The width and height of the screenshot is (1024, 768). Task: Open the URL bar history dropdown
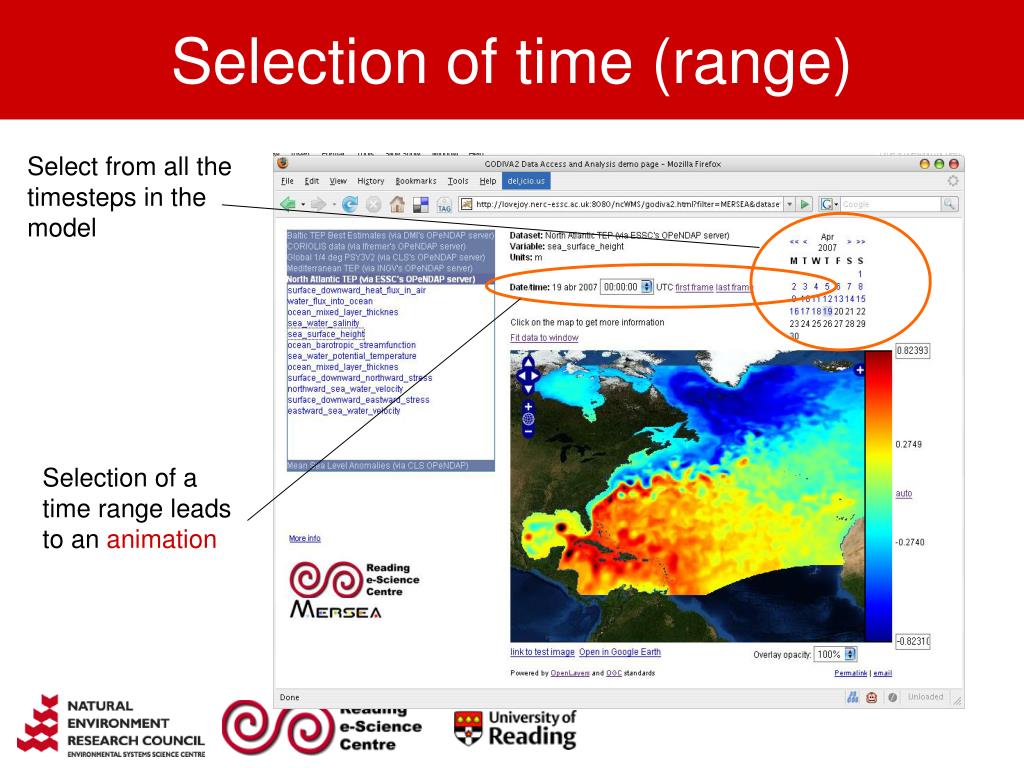point(790,204)
